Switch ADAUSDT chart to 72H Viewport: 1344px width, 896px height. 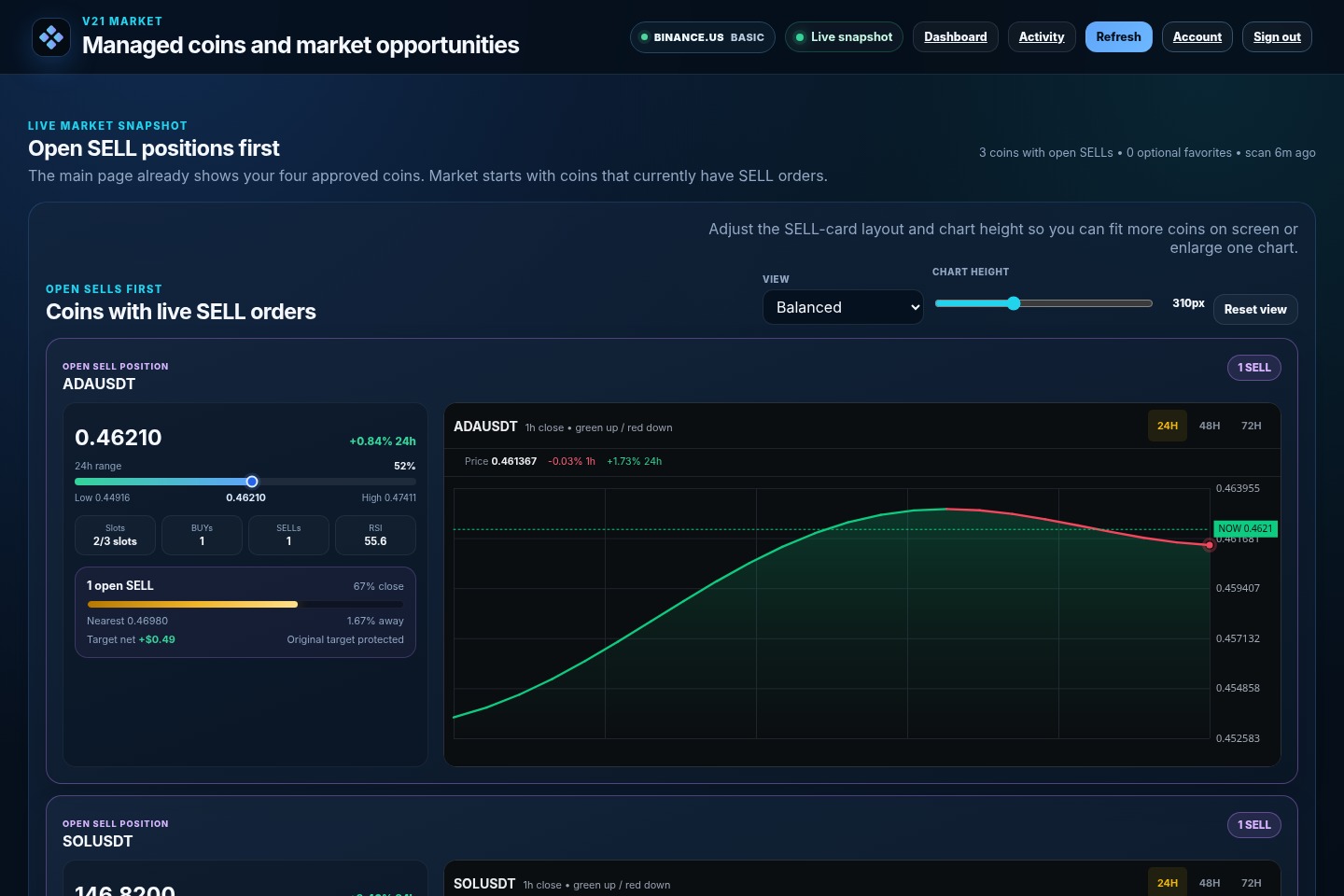click(x=1252, y=426)
